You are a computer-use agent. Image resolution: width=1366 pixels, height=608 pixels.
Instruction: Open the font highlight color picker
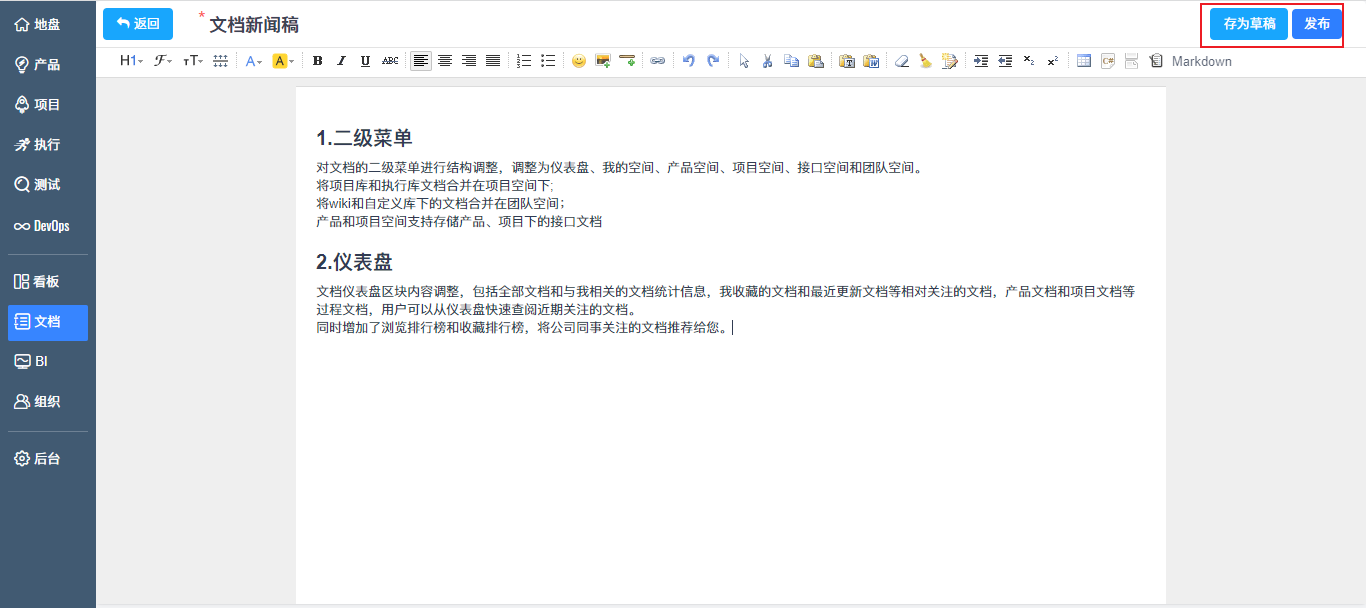point(279,60)
